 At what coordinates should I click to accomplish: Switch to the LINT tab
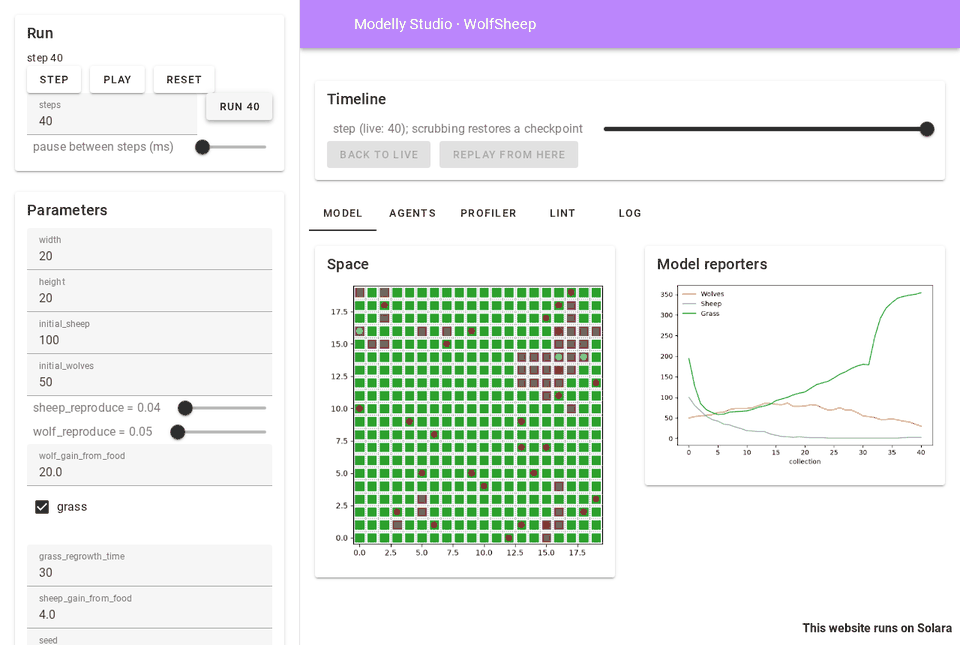[562, 213]
